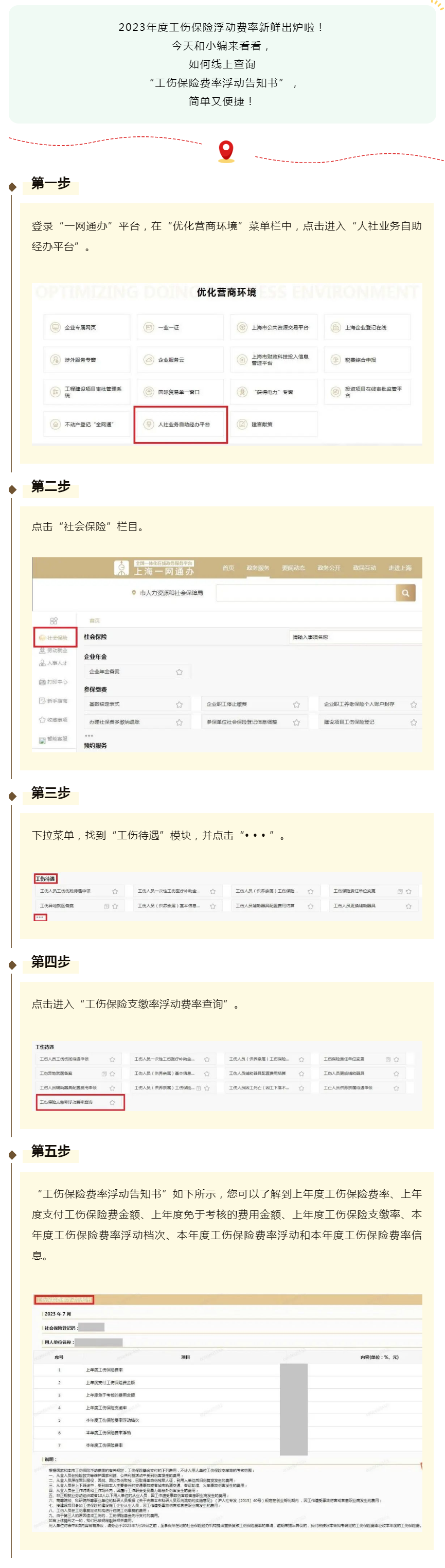Open 新手指南 in the left sidebar

(42, 700)
